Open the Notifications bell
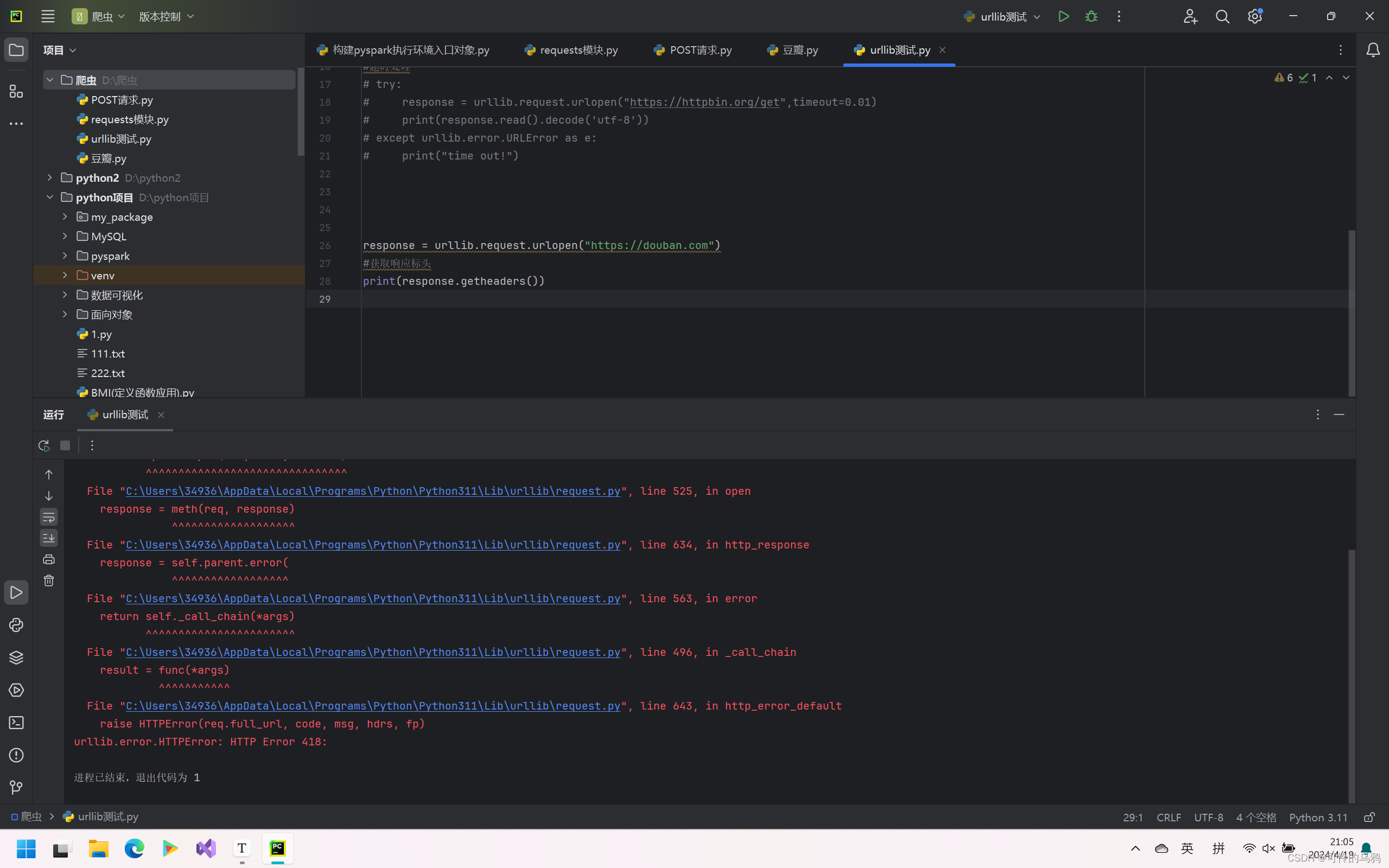Viewport: 1389px width, 868px height. pyautogui.click(x=1373, y=50)
